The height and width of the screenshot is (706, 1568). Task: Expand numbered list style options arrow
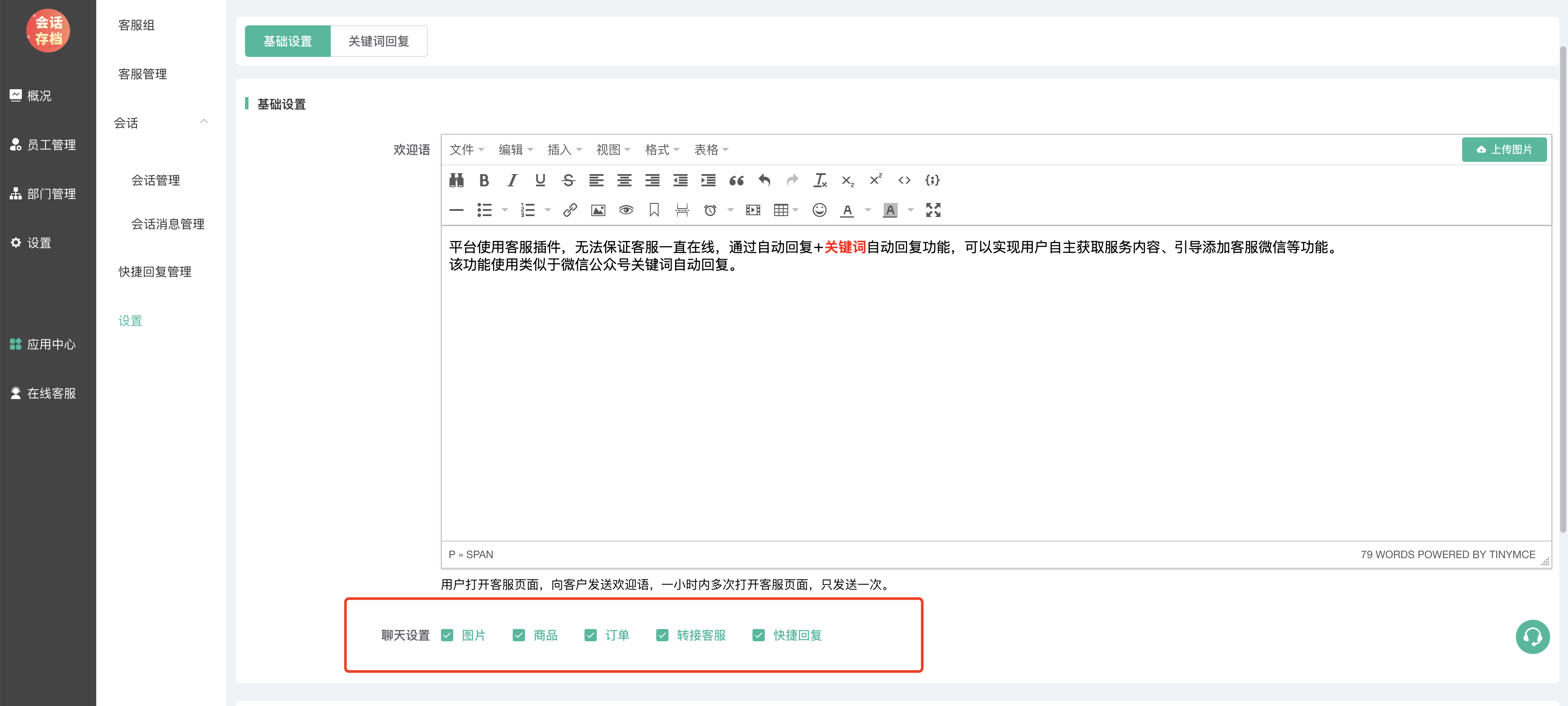547,210
